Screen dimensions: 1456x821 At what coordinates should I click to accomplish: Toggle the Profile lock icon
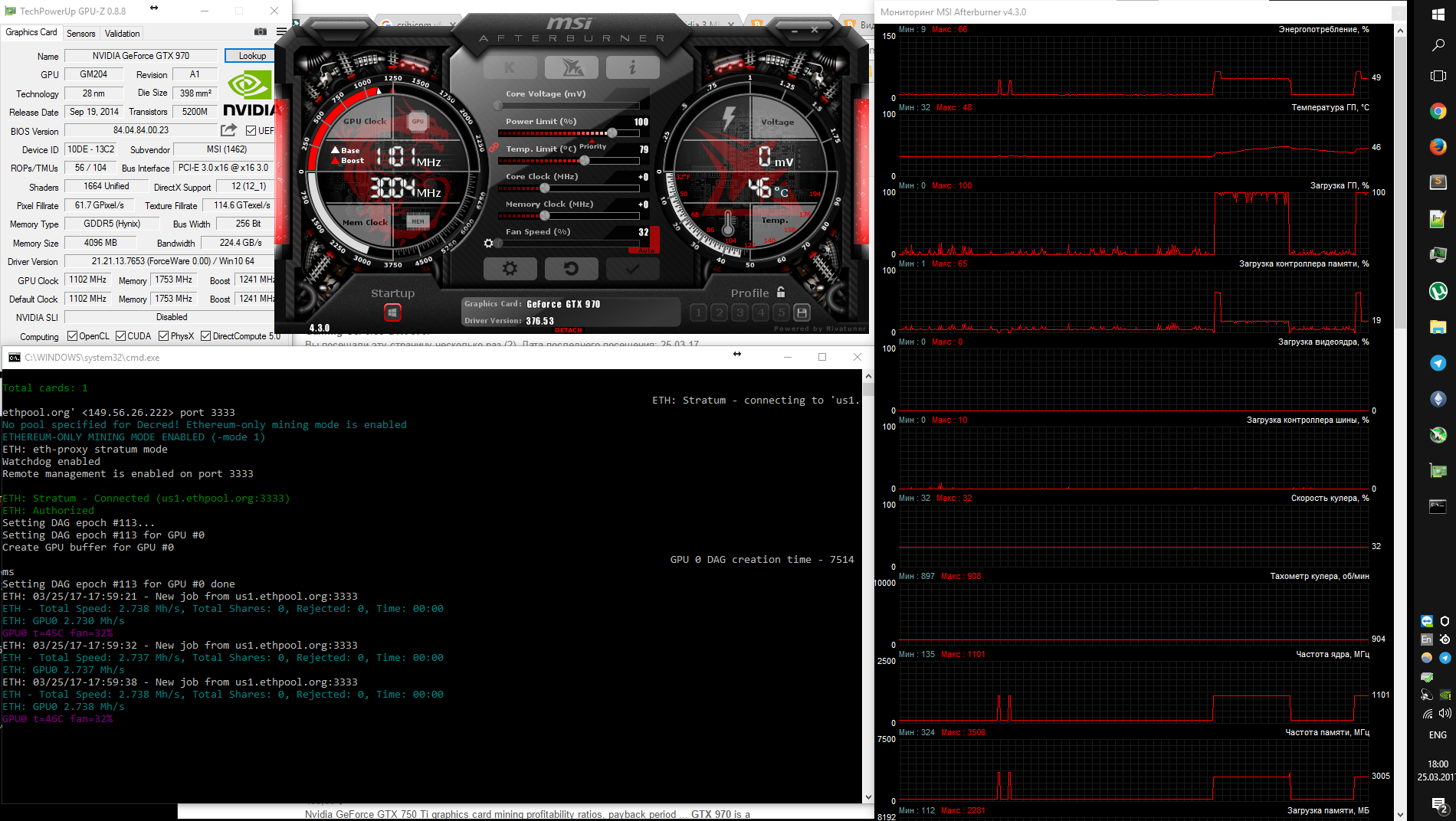pos(781,292)
